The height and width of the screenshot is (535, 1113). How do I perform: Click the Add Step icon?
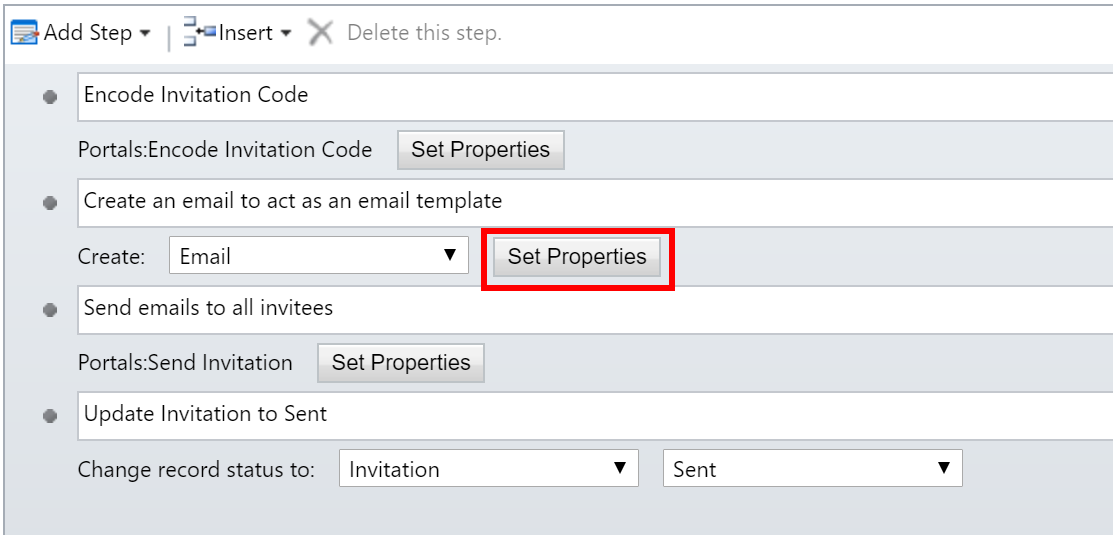pos(25,33)
